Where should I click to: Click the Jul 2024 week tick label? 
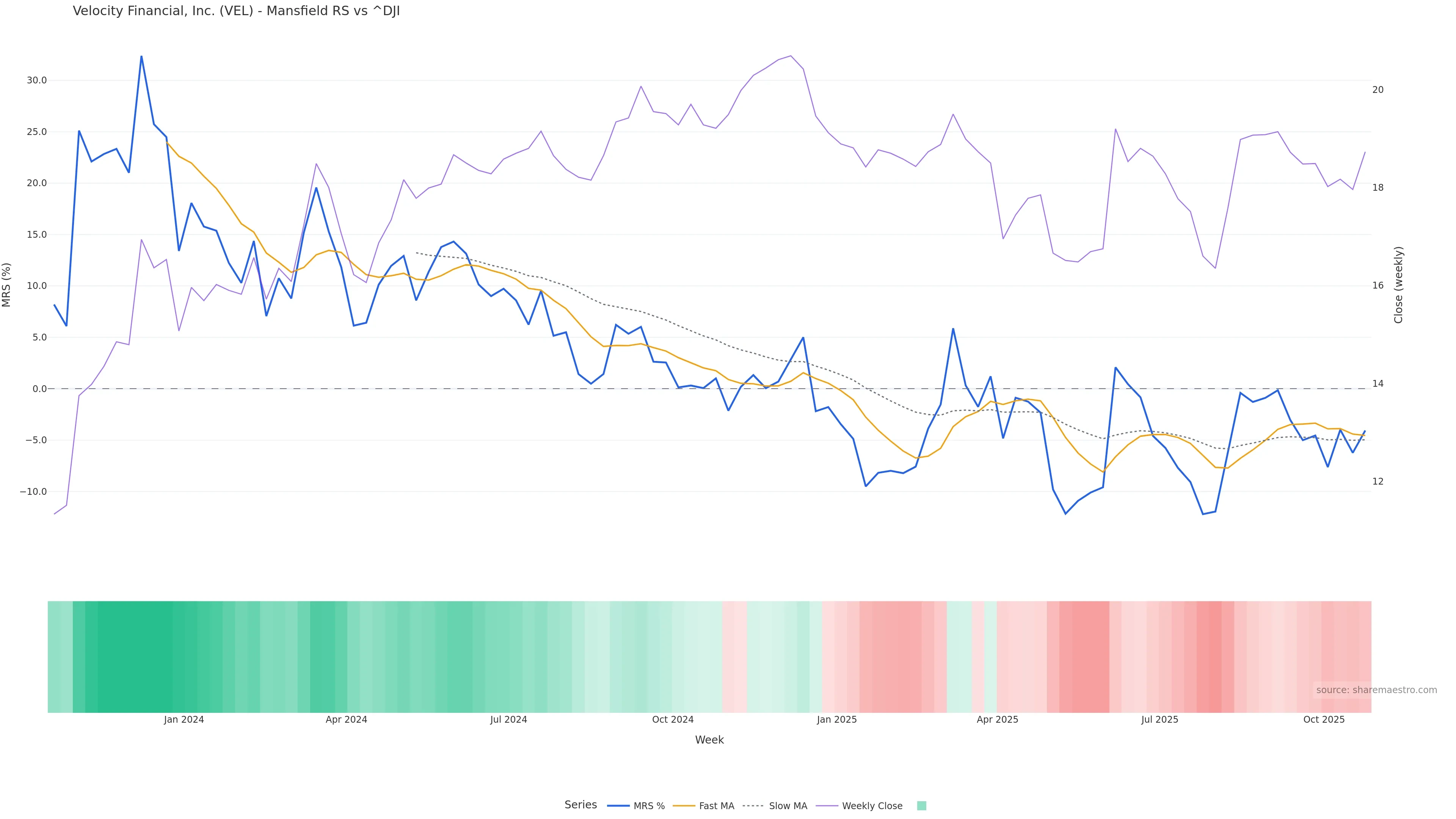pyautogui.click(x=508, y=720)
